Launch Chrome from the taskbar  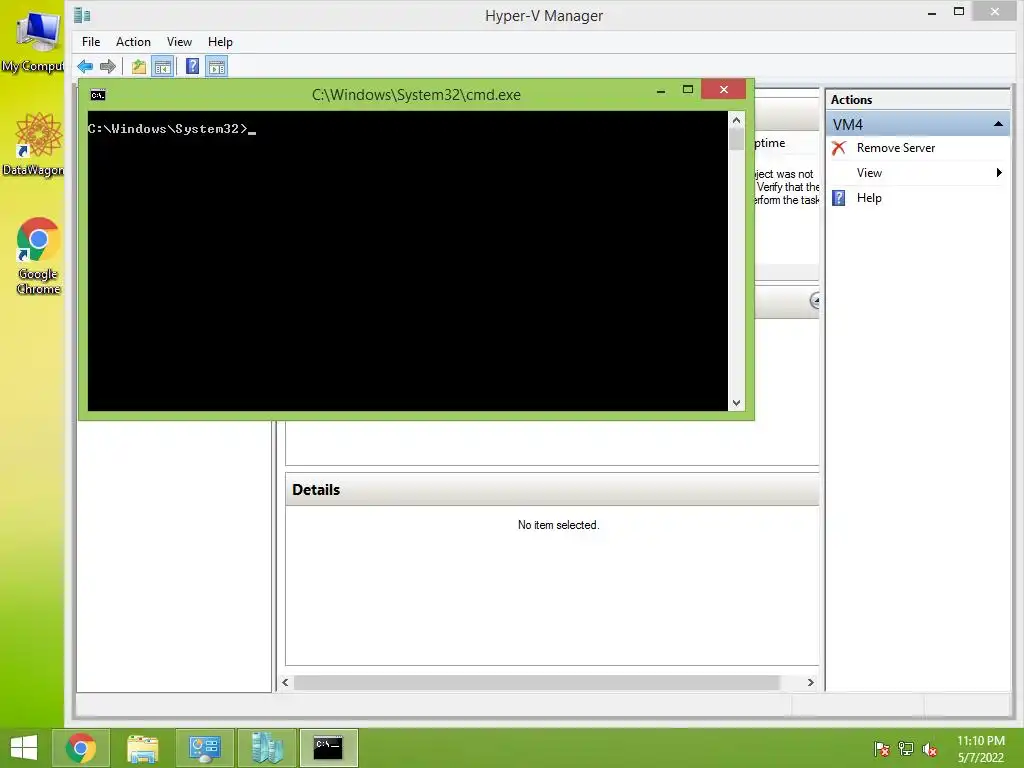coord(81,748)
